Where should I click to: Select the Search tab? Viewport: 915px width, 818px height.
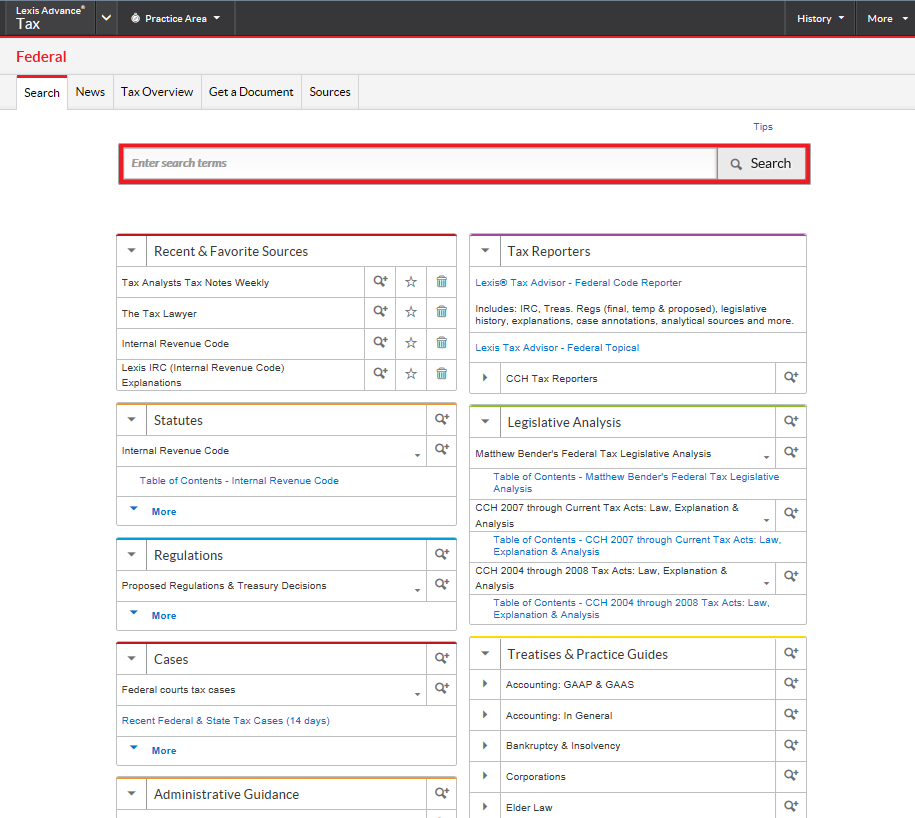pyautogui.click(x=42, y=92)
